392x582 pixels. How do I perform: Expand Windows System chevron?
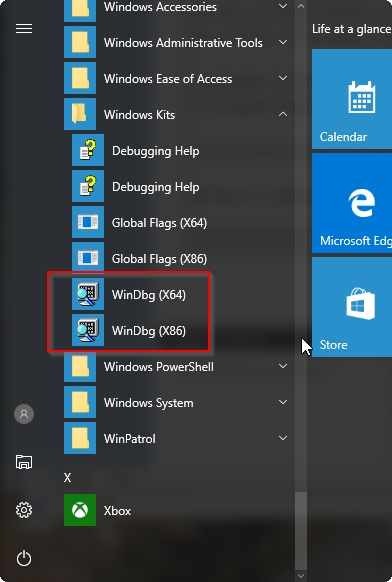[x=283, y=402]
